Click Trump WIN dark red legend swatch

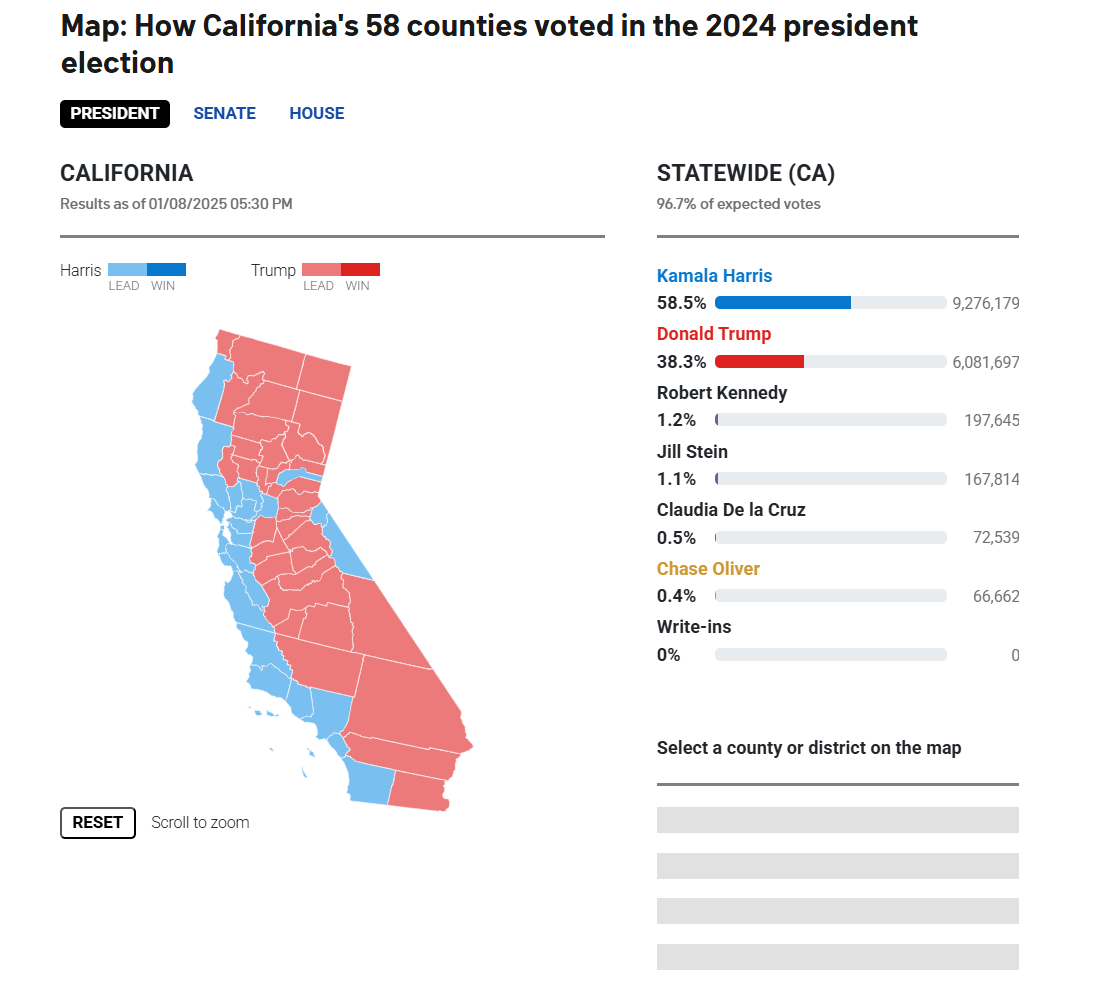[x=360, y=269]
